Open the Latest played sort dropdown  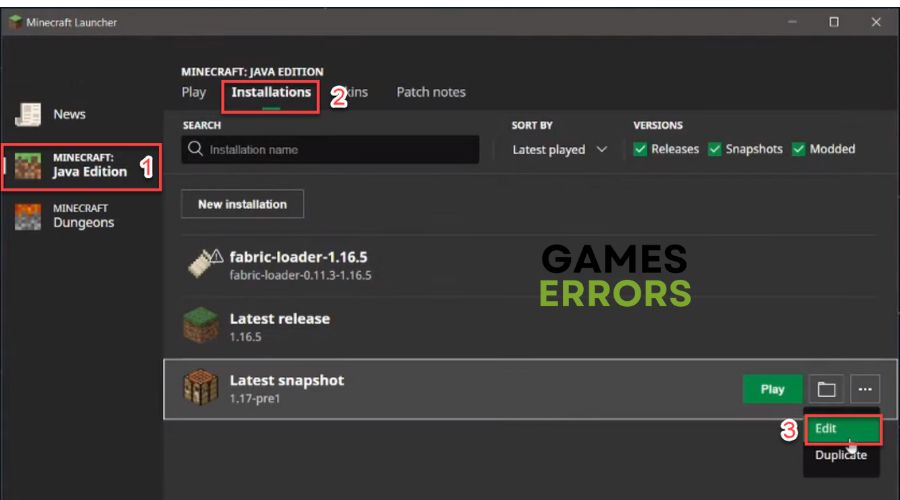point(560,150)
